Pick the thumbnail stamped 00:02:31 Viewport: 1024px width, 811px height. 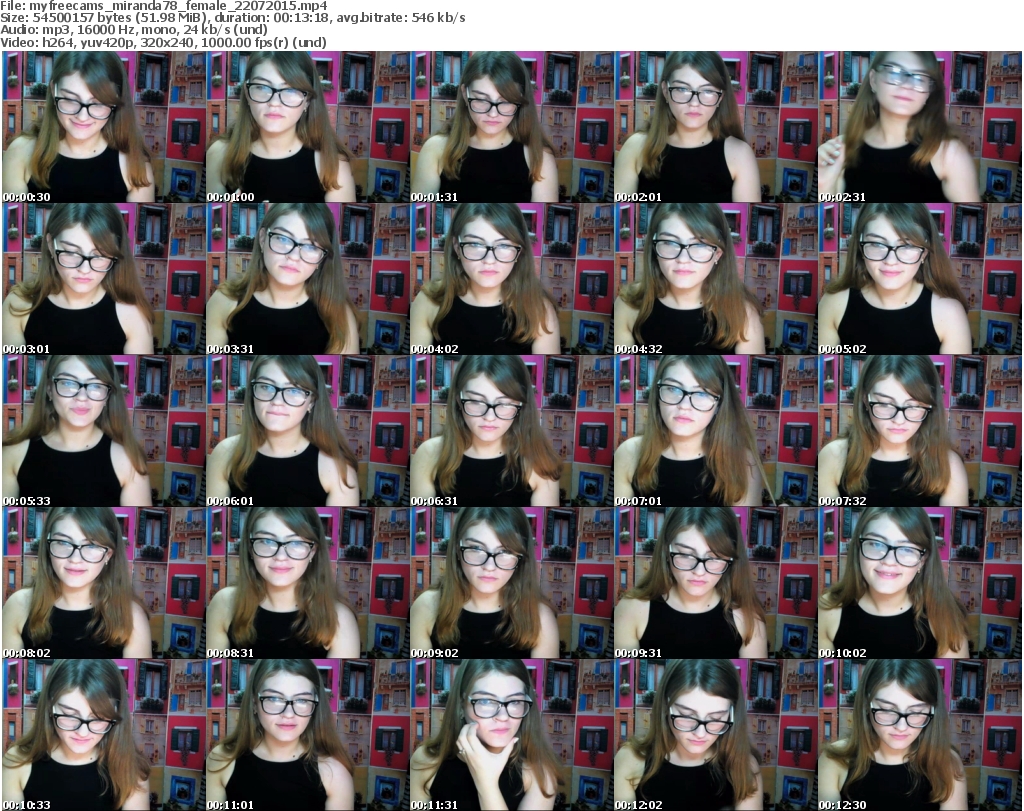tap(920, 127)
